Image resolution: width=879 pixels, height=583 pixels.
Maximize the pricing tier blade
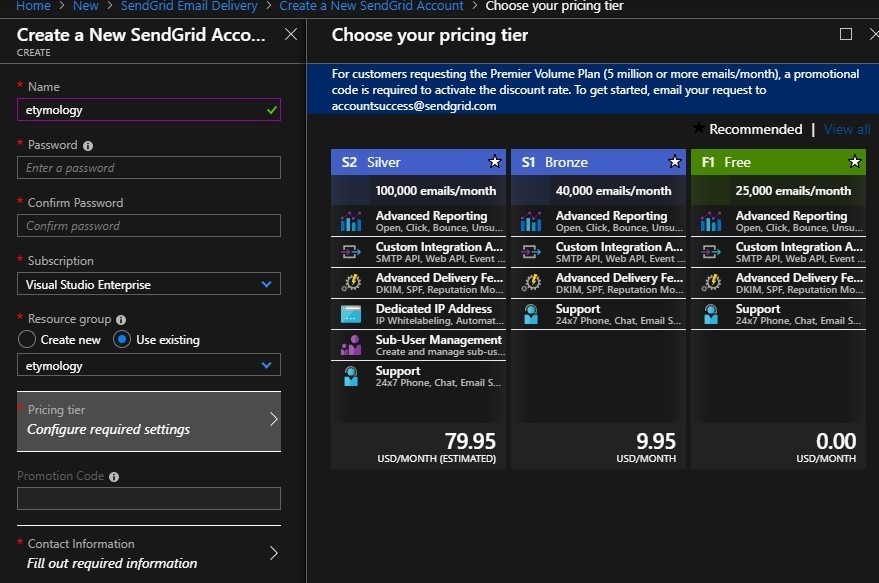click(846, 34)
